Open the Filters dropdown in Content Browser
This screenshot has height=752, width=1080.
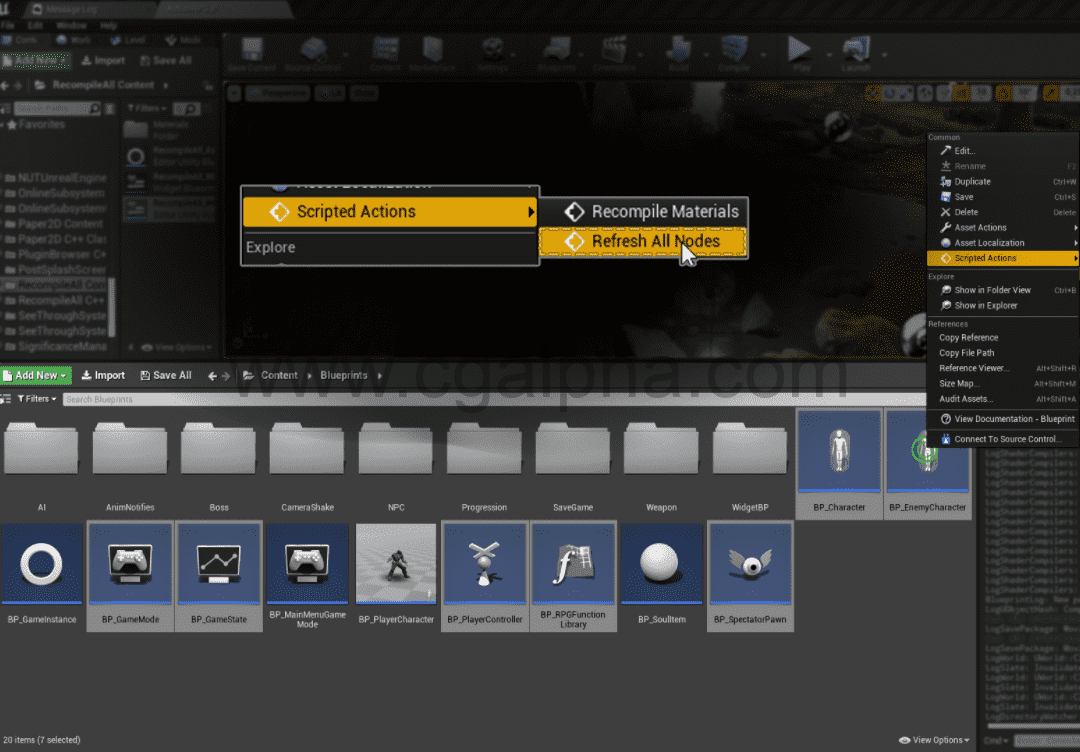click(36, 398)
